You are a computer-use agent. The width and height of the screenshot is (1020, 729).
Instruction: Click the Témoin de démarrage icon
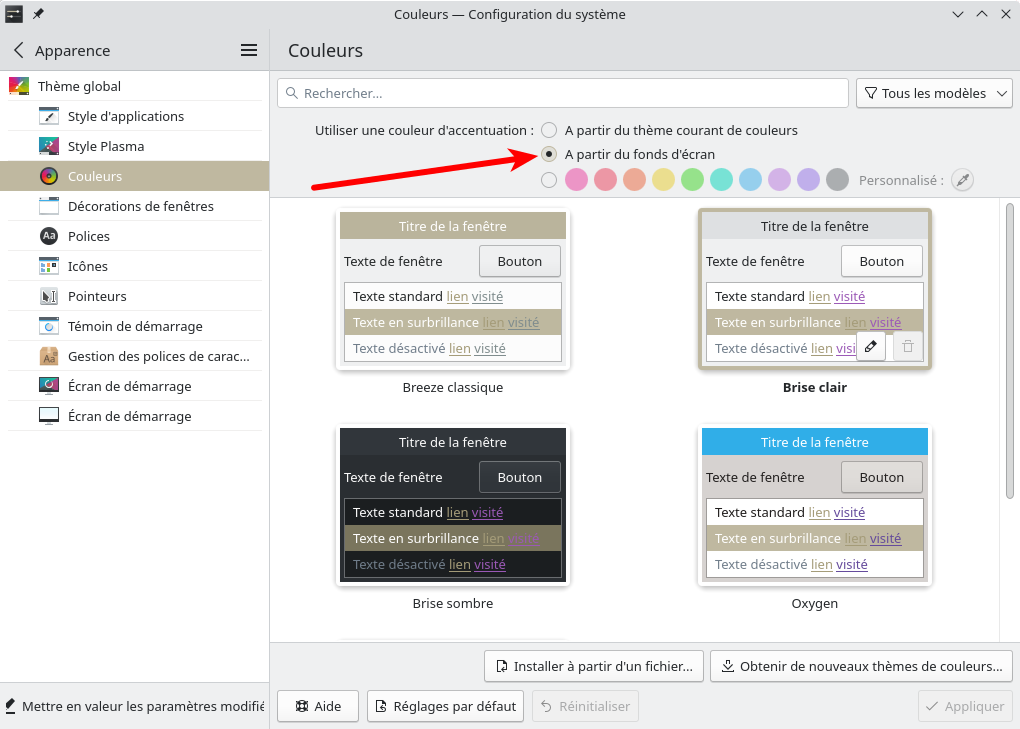[49, 326]
